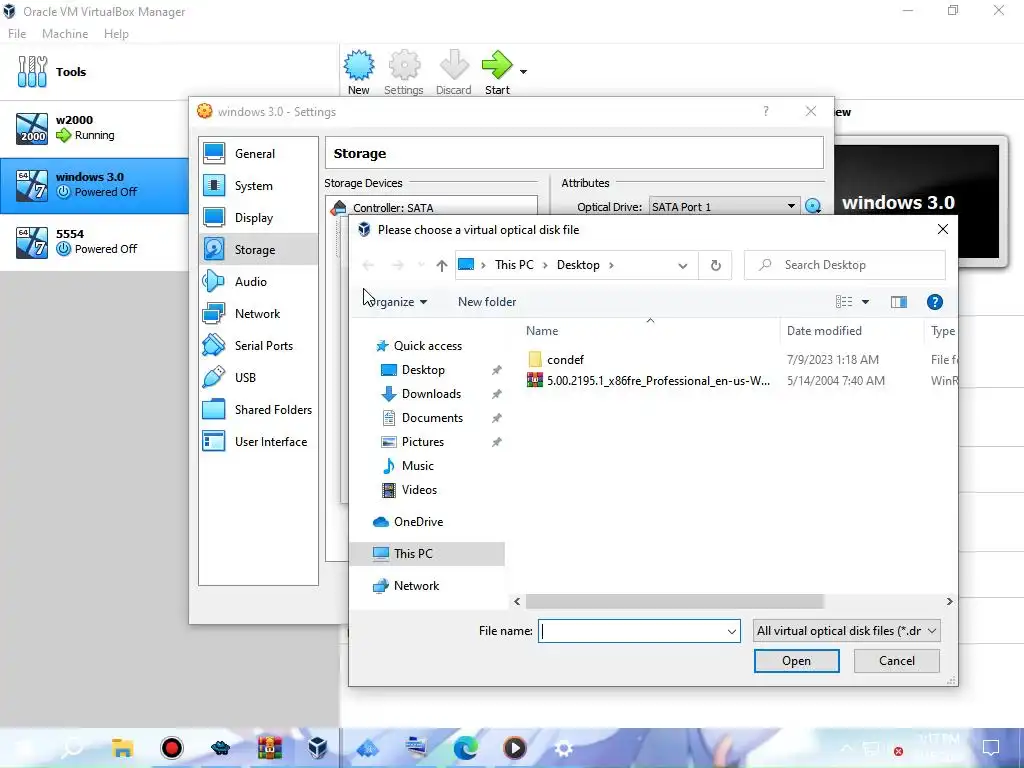The height and width of the screenshot is (768, 1024).
Task: Switch to General settings page
Action: pos(259,153)
